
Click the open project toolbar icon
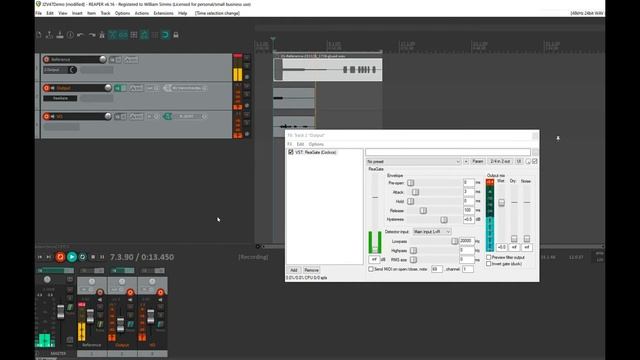[49, 35]
